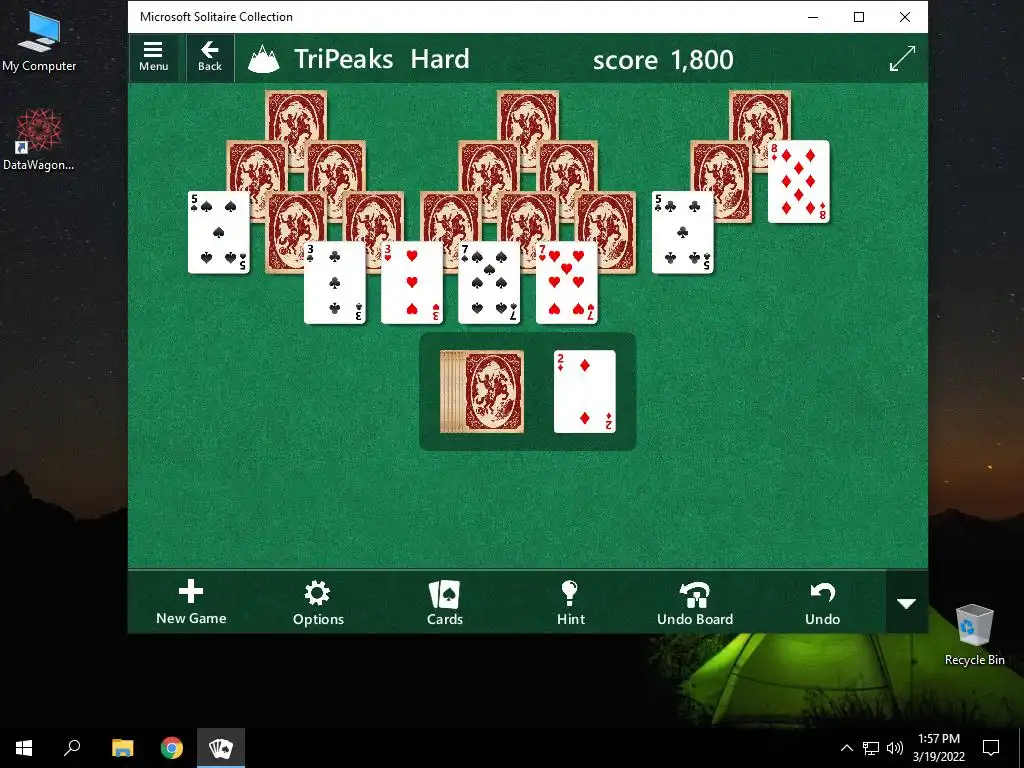
Task: Open the network status tray icon
Action: coord(871,748)
